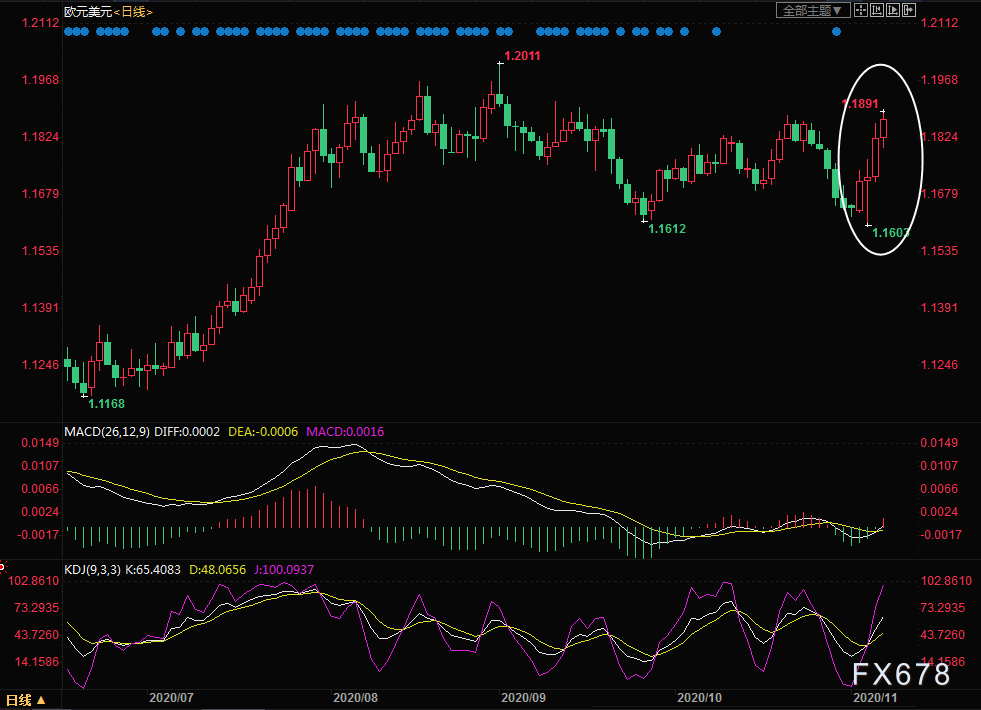Click the rightmost toolbar arrow icon
Screen dimensions: 981x710
click(x=908, y=10)
